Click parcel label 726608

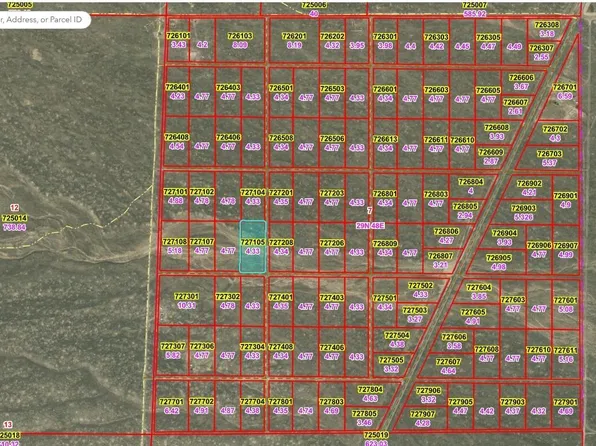pos(497,127)
